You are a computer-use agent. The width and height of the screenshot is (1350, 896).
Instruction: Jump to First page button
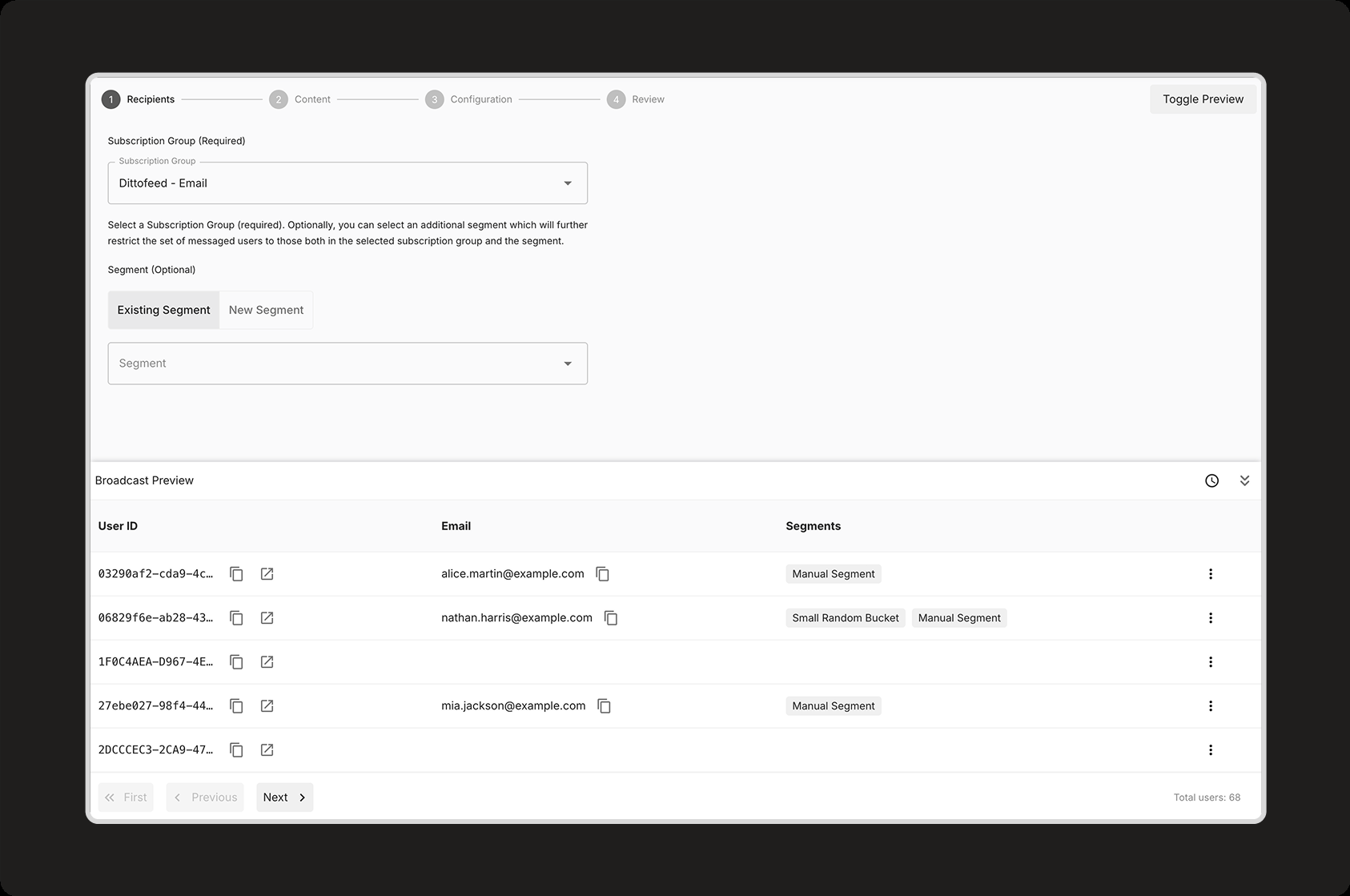pyautogui.click(x=126, y=798)
